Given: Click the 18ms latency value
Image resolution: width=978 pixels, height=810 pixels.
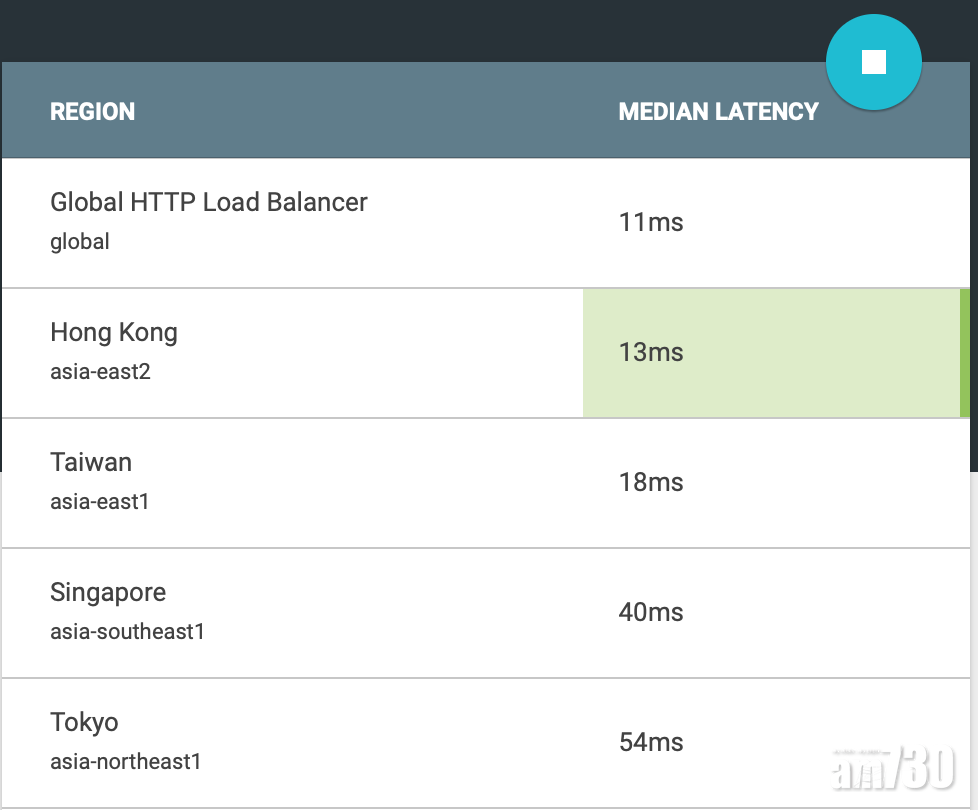Looking at the screenshot, I should (651, 482).
